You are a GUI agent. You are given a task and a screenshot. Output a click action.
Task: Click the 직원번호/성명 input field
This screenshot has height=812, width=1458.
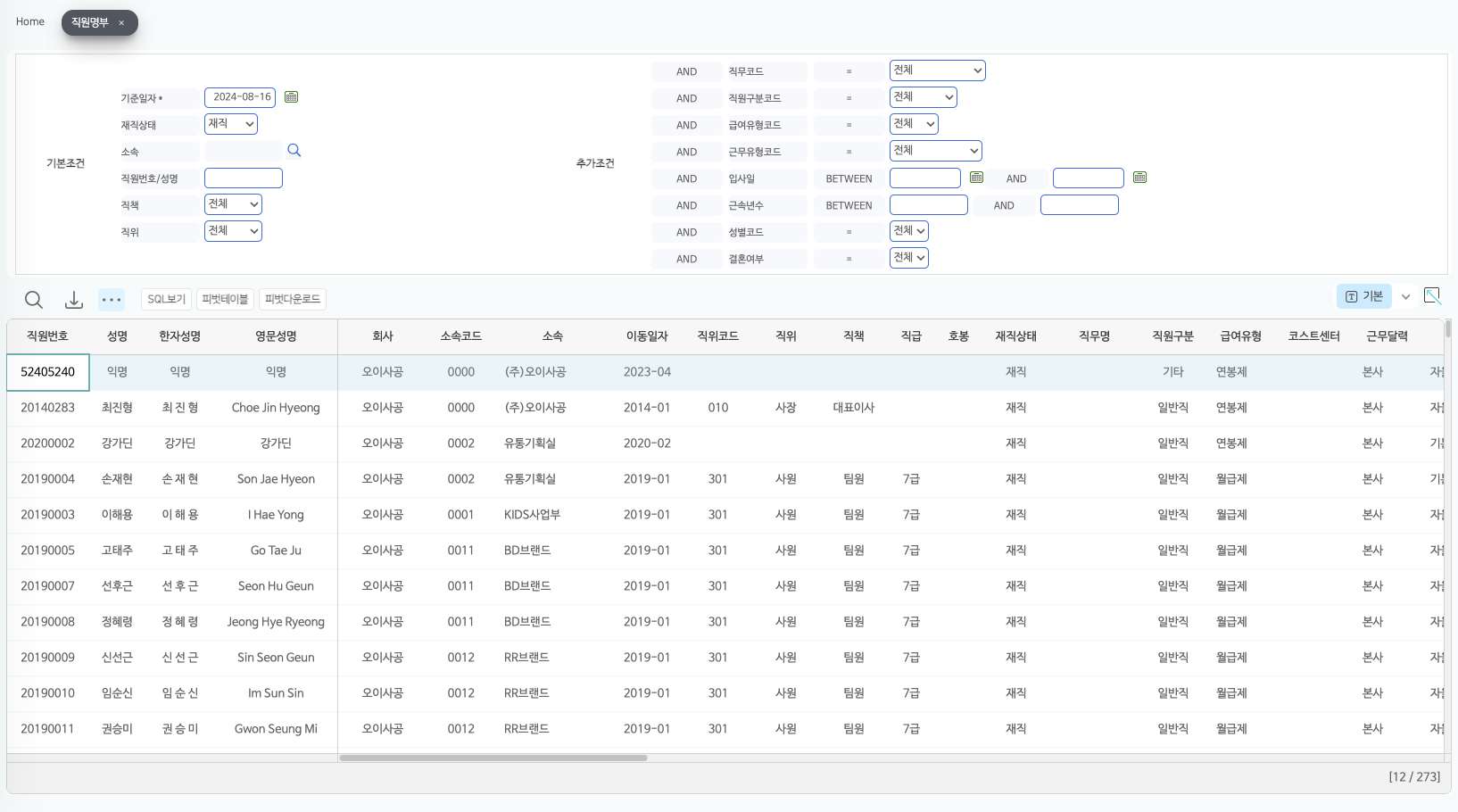coord(243,178)
